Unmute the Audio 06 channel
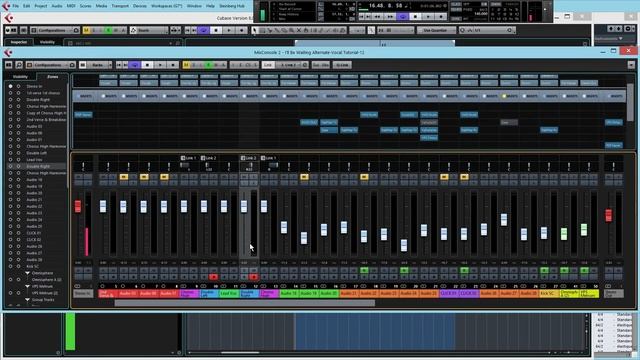The height and width of the screenshot is (360, 640). point(144,177)
